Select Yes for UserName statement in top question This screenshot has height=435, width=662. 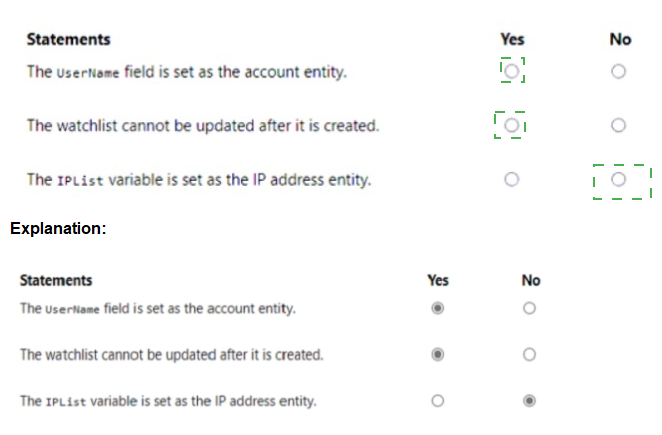pos(511,71)
